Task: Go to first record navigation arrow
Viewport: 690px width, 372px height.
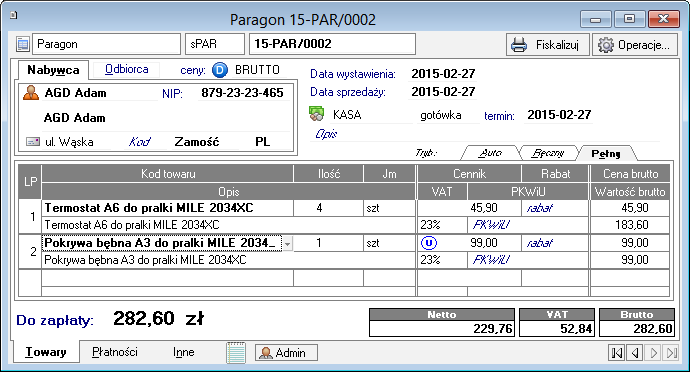Action: [617, 353]
